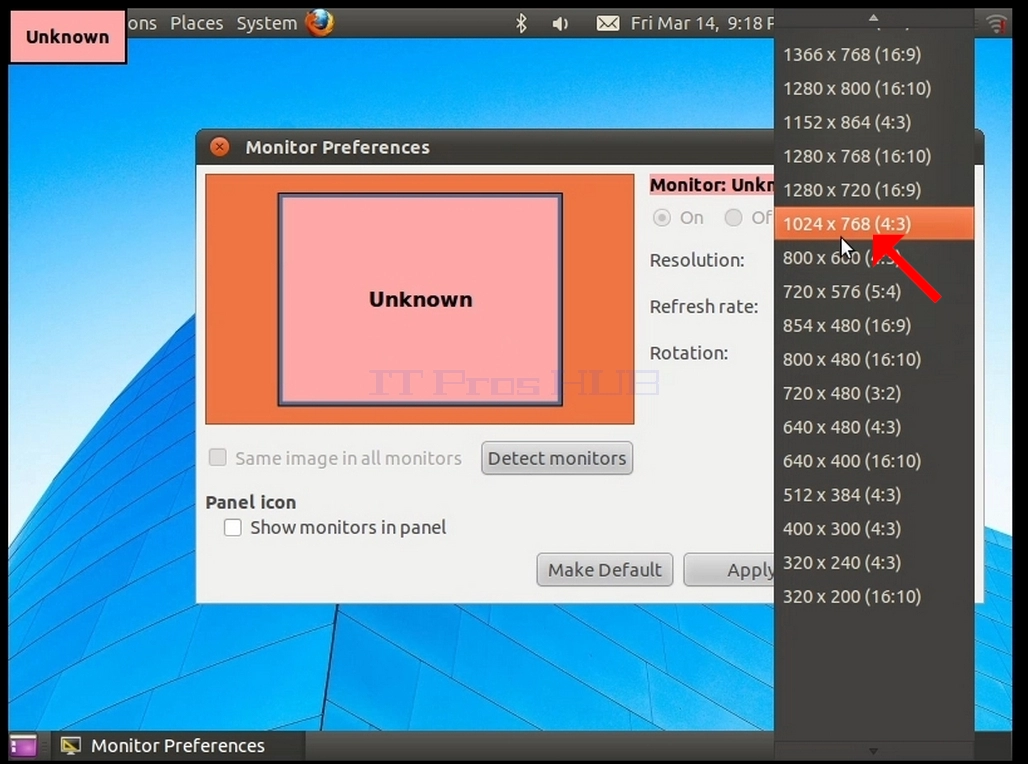Click the resolution list scroll-up arrow
1028x764 pixels.
point(873,18)
